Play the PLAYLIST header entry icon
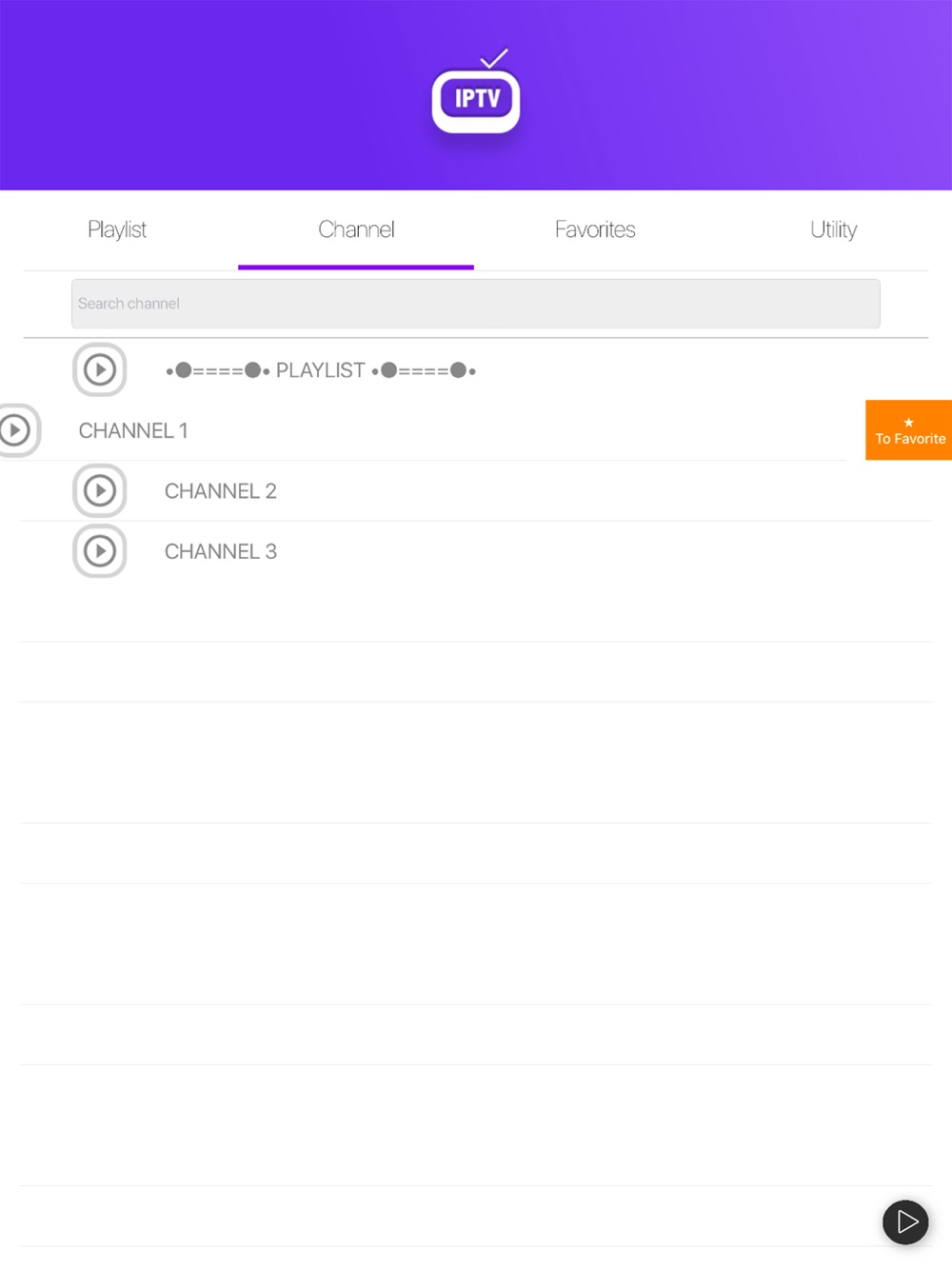 coord(100,369)
